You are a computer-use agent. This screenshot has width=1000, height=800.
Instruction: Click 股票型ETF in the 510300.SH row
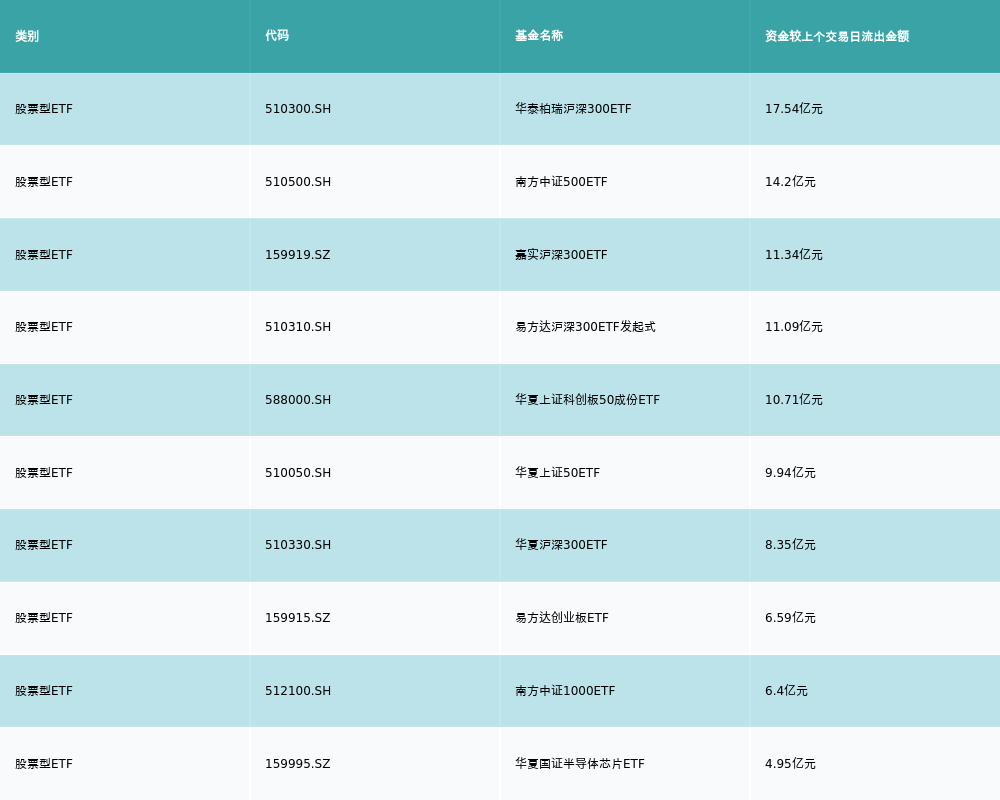tap(44, 109)
